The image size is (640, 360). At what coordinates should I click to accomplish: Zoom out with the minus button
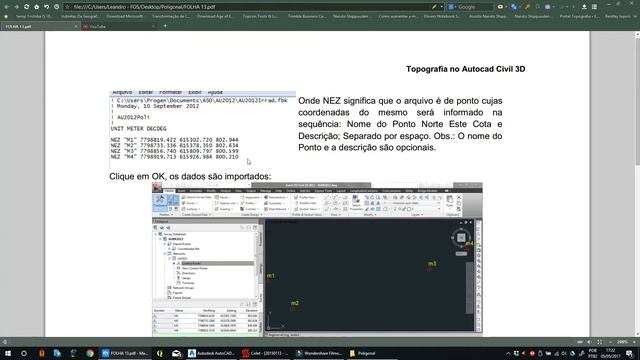[x=611, y=342]
